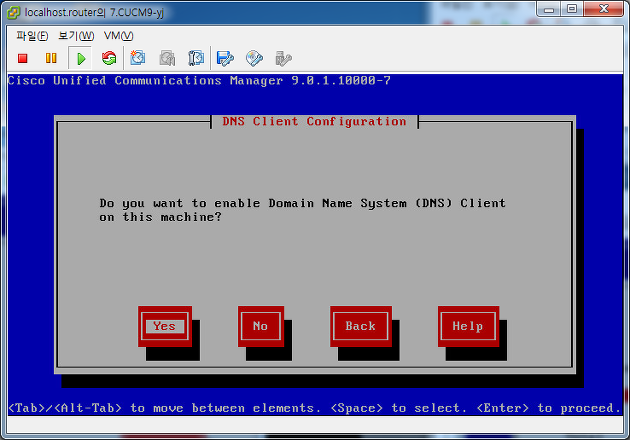Viewport: 630px width, 440px height.
Task: Click the floppy device connect icon
Action: [x=225, y=58]
